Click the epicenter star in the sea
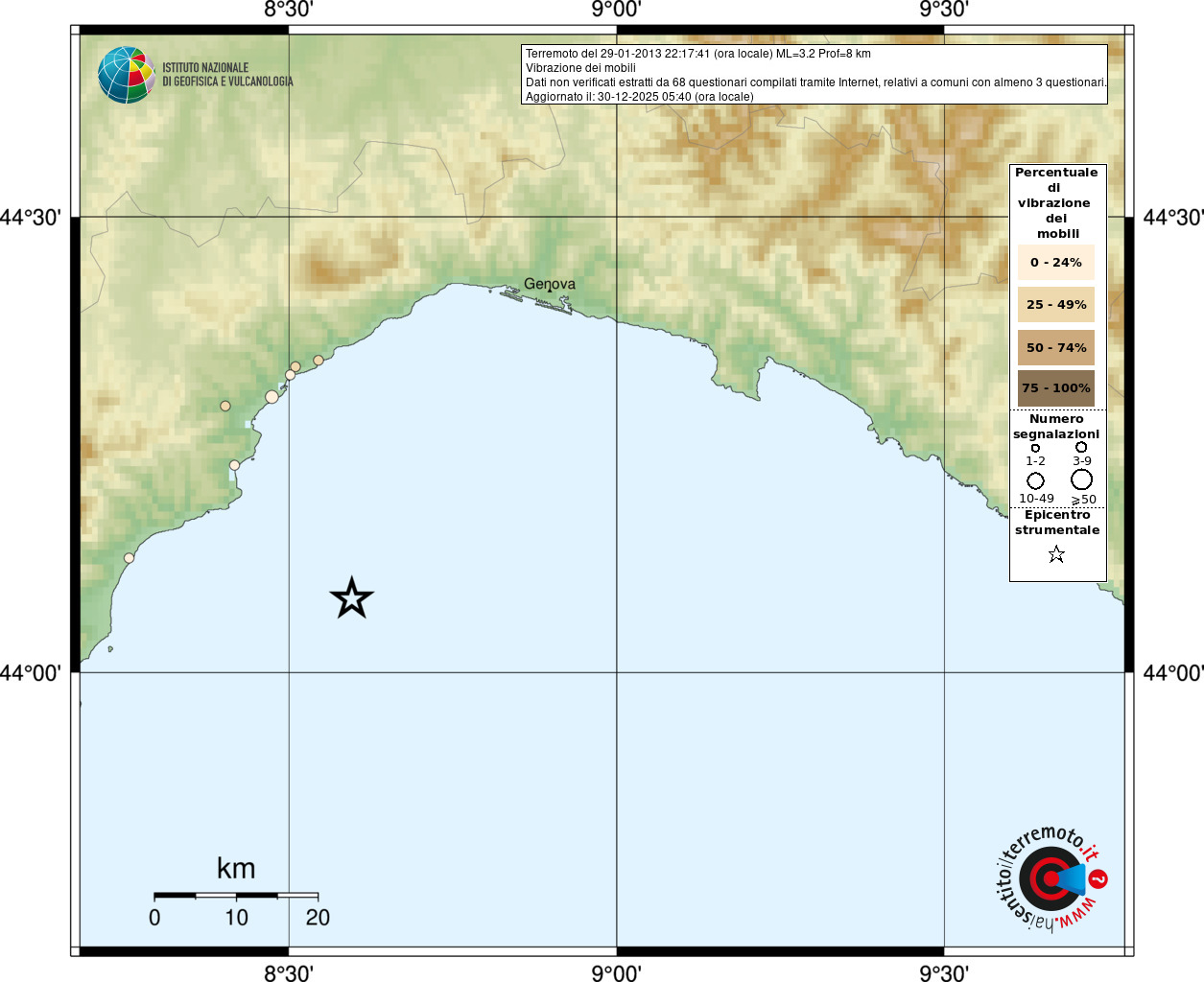The height and width of the screenshot is (982, 1204). pyautogui.click(x=352, y=598)
